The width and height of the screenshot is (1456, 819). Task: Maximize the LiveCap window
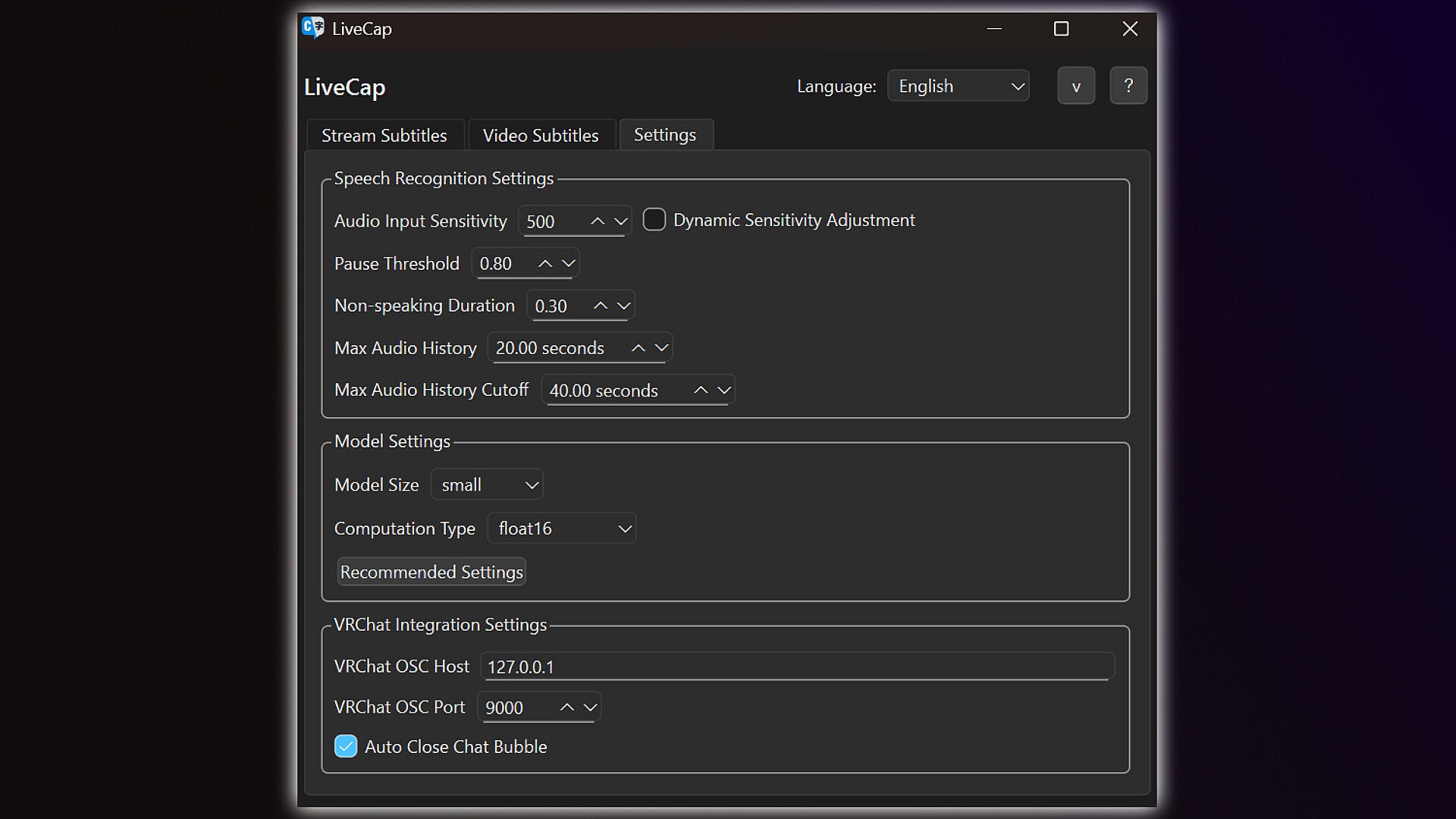pos(1061,29)
